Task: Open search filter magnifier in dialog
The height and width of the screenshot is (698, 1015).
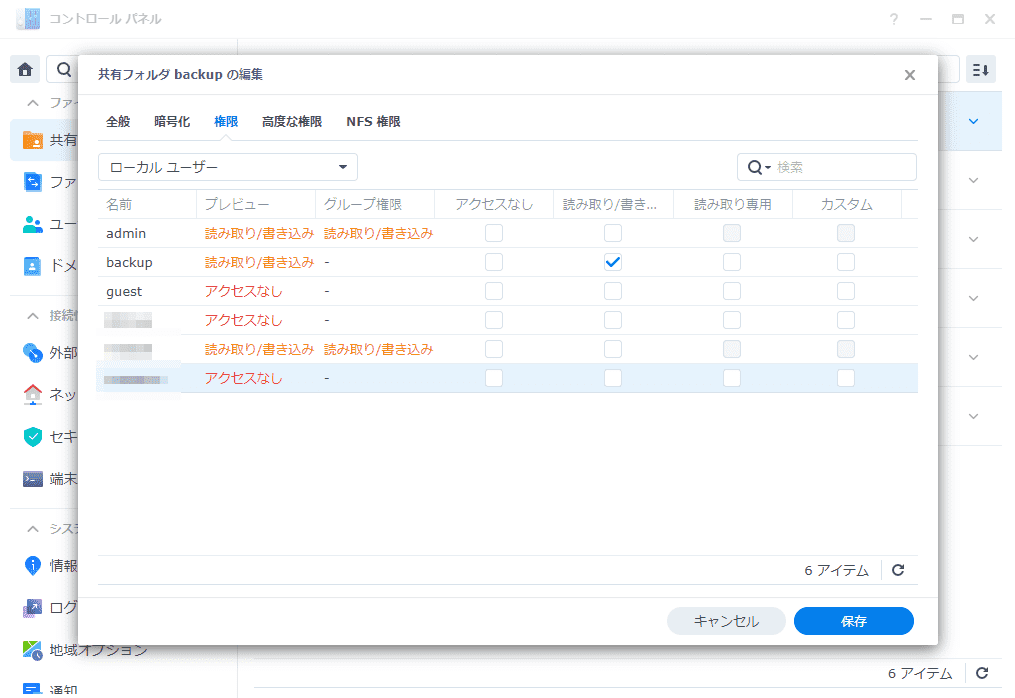Action: 759,168
